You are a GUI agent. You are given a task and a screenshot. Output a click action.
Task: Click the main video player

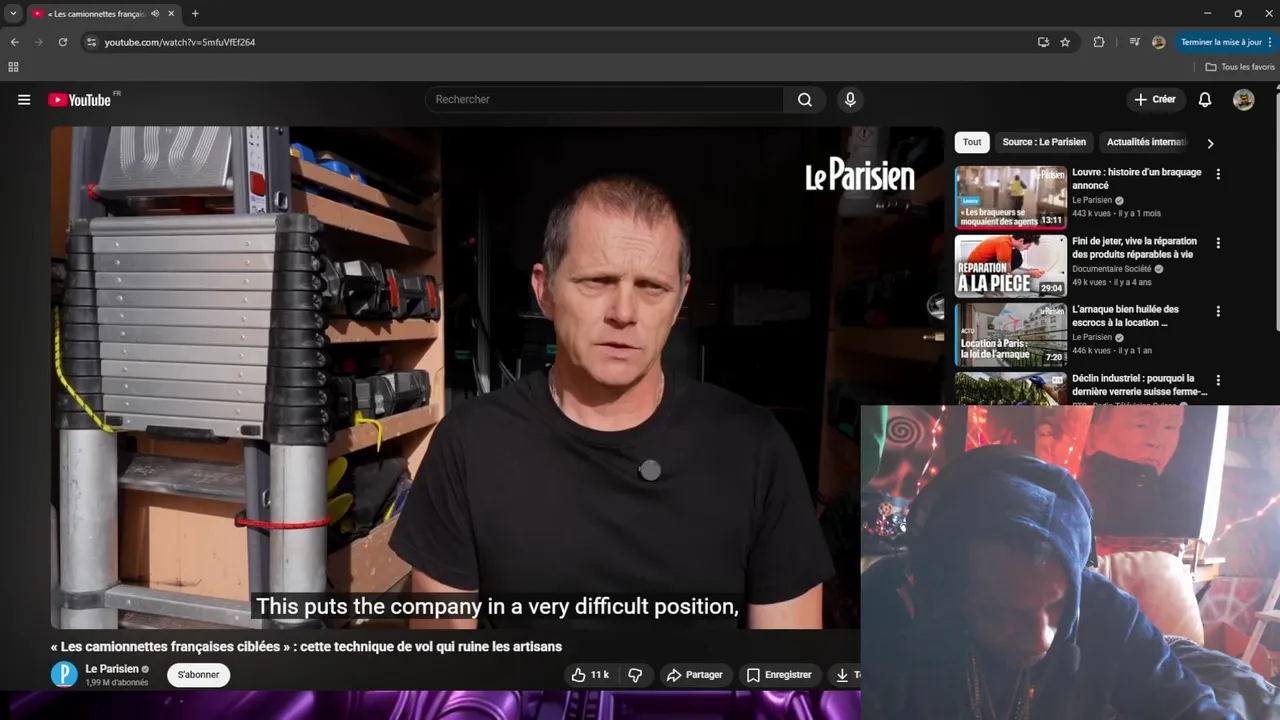(497, 378)
